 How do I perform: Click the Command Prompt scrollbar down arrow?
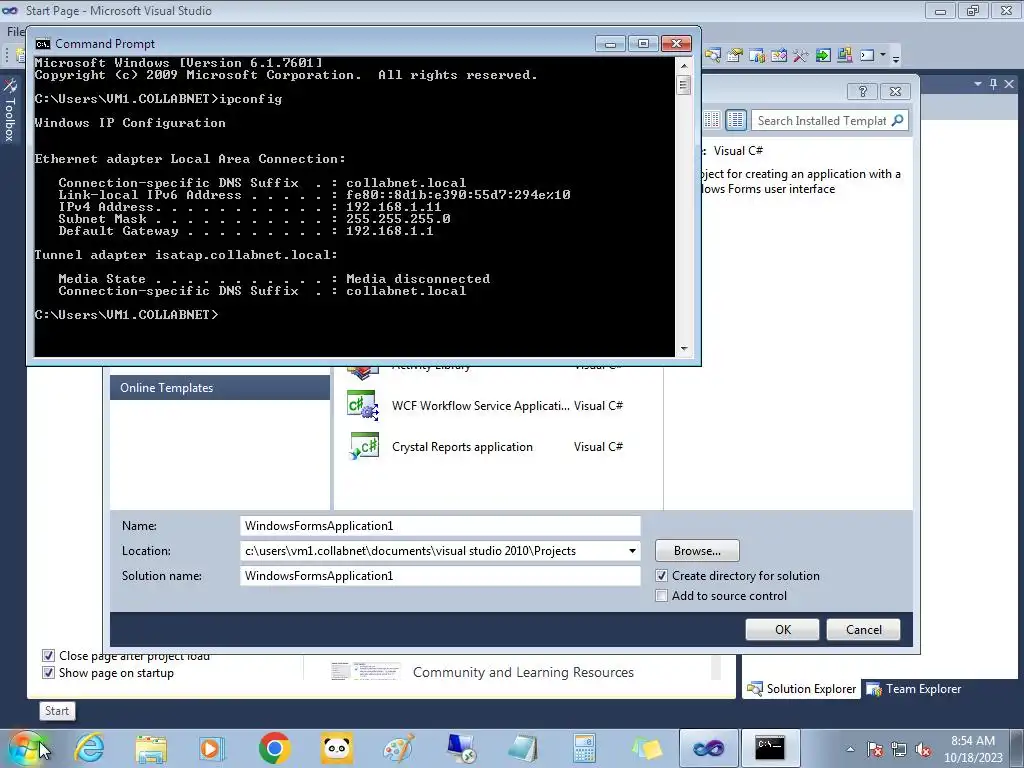[684, 349]
